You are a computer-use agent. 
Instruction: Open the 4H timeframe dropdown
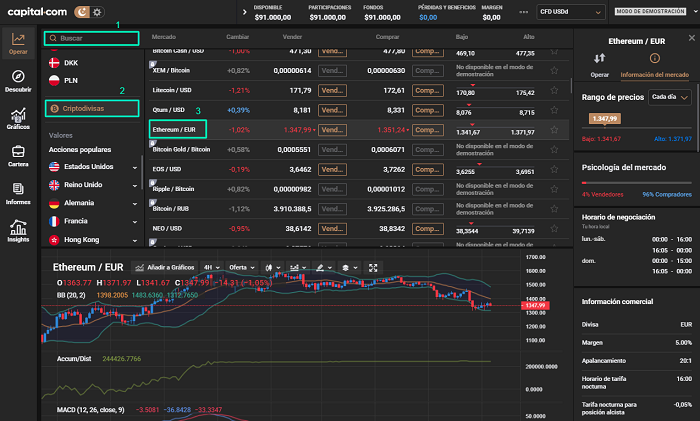tap(212, 267)
